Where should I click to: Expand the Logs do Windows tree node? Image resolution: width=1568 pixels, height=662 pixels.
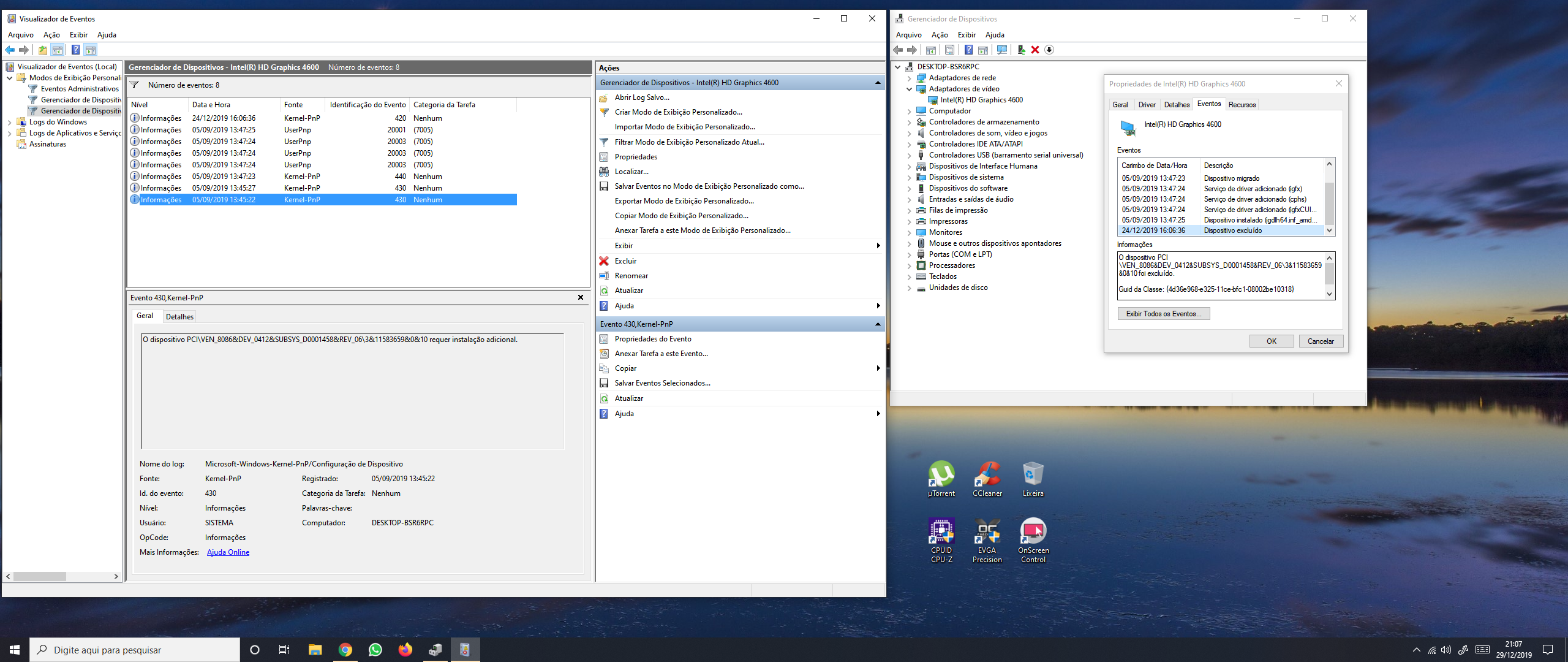click(10, 122)
